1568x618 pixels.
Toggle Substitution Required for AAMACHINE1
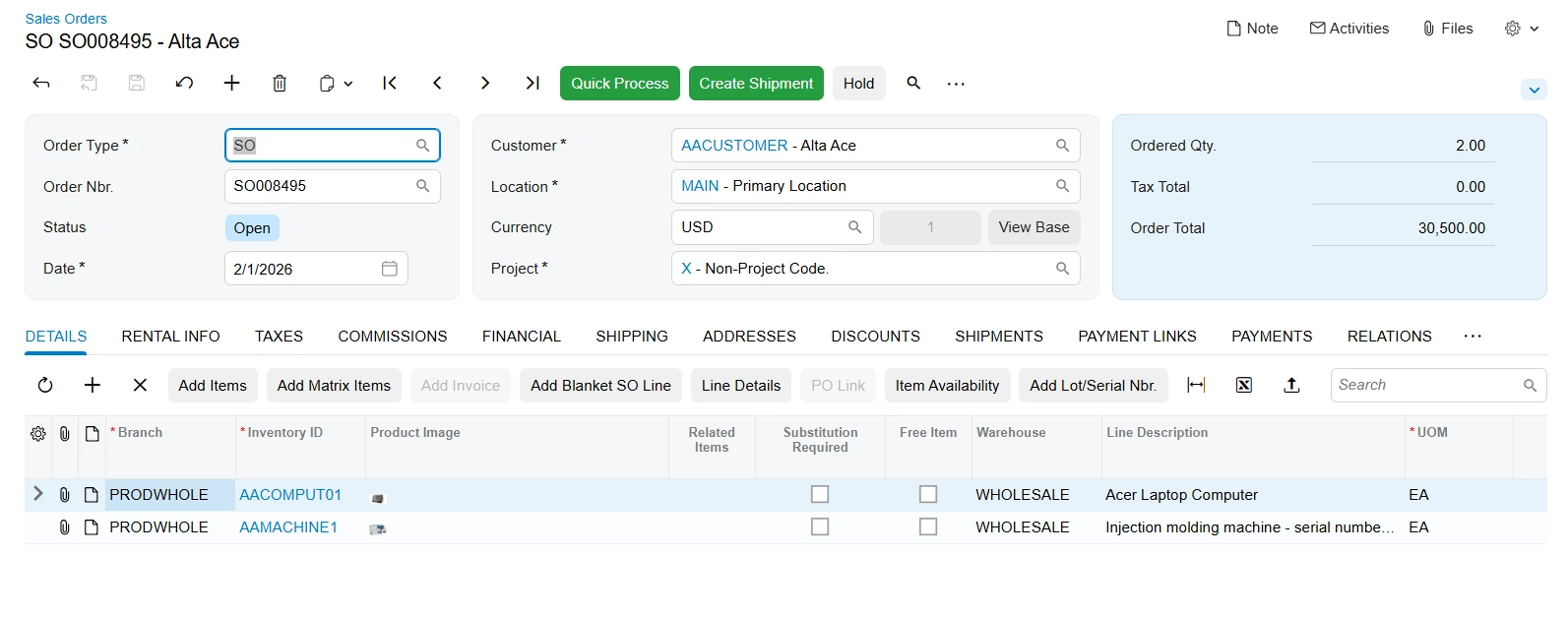coord(820,526)
